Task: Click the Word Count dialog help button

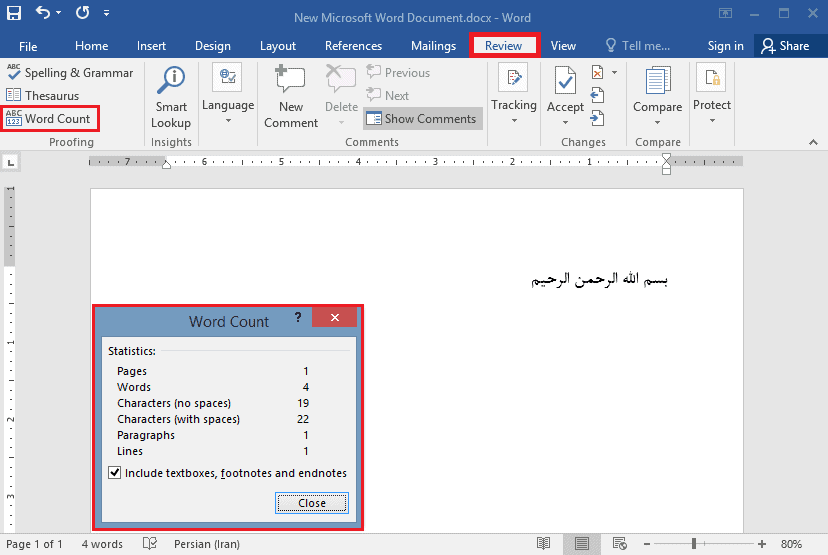Action: click(298, 317)
